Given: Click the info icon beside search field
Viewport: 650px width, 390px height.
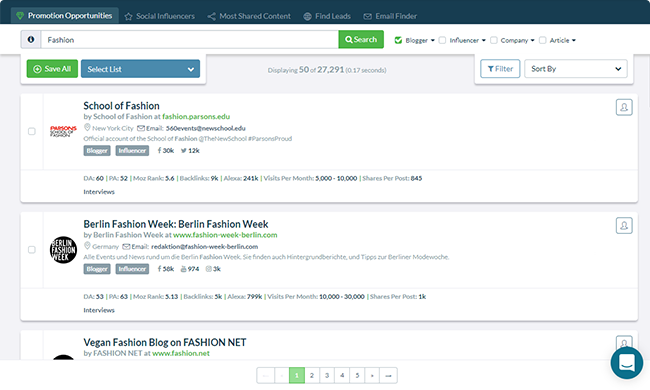Looking at the screenshot, I should (31, 39).
